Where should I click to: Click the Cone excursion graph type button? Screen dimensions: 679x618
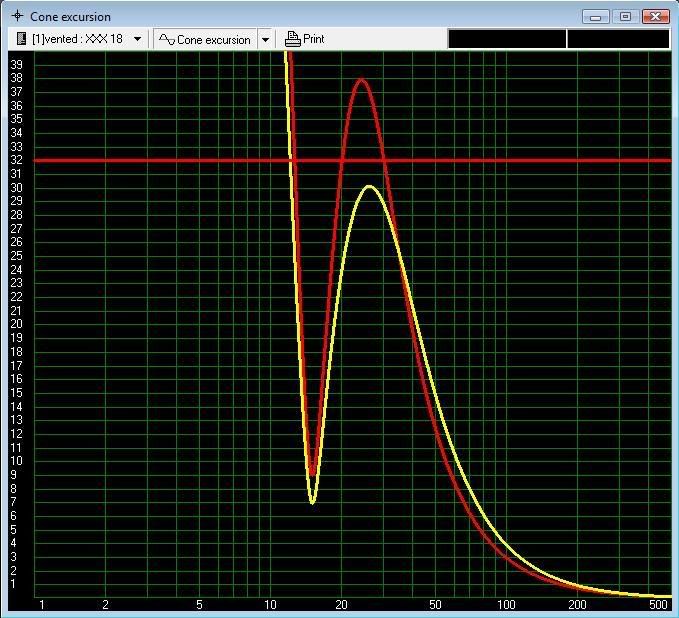pyautogui.click(x=205, y=39)
